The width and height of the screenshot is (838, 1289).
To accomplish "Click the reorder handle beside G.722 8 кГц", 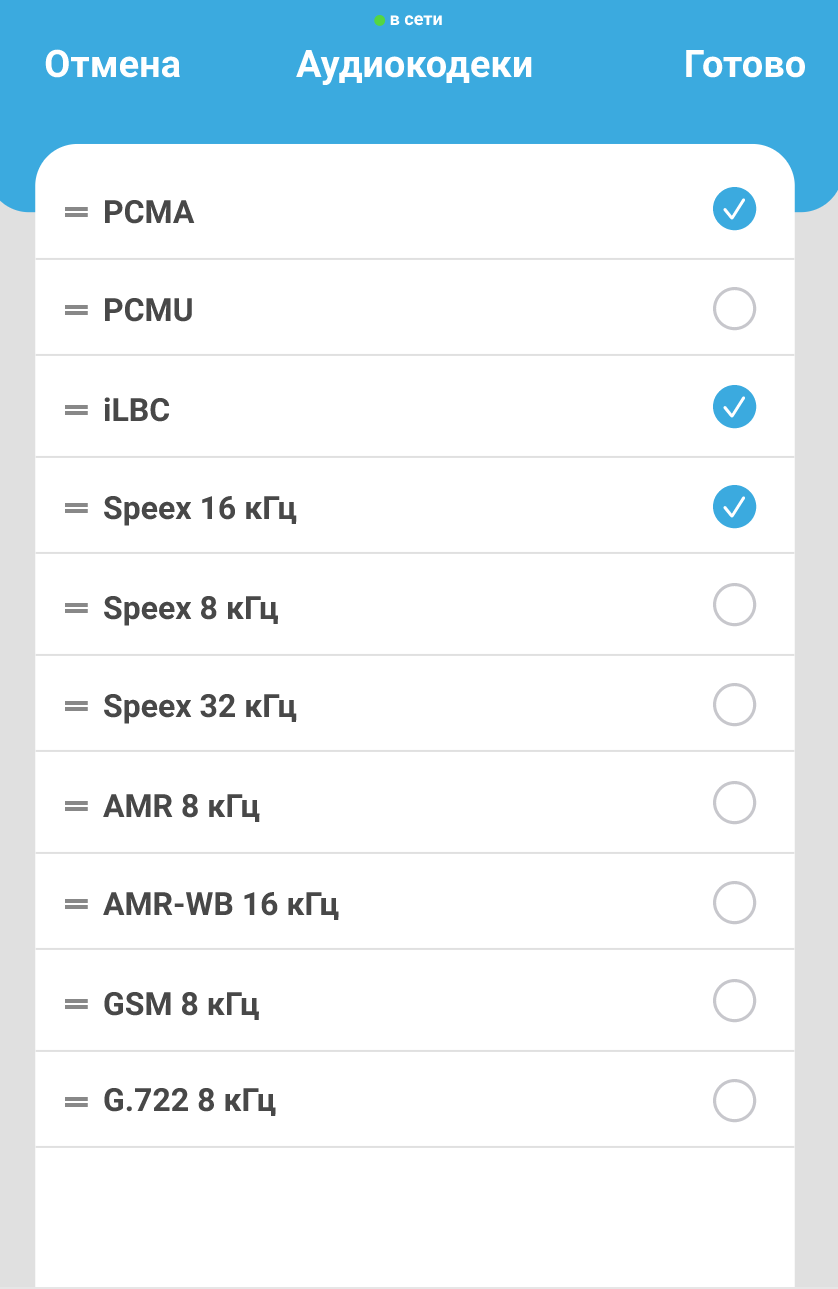I will pos(76,1101).
